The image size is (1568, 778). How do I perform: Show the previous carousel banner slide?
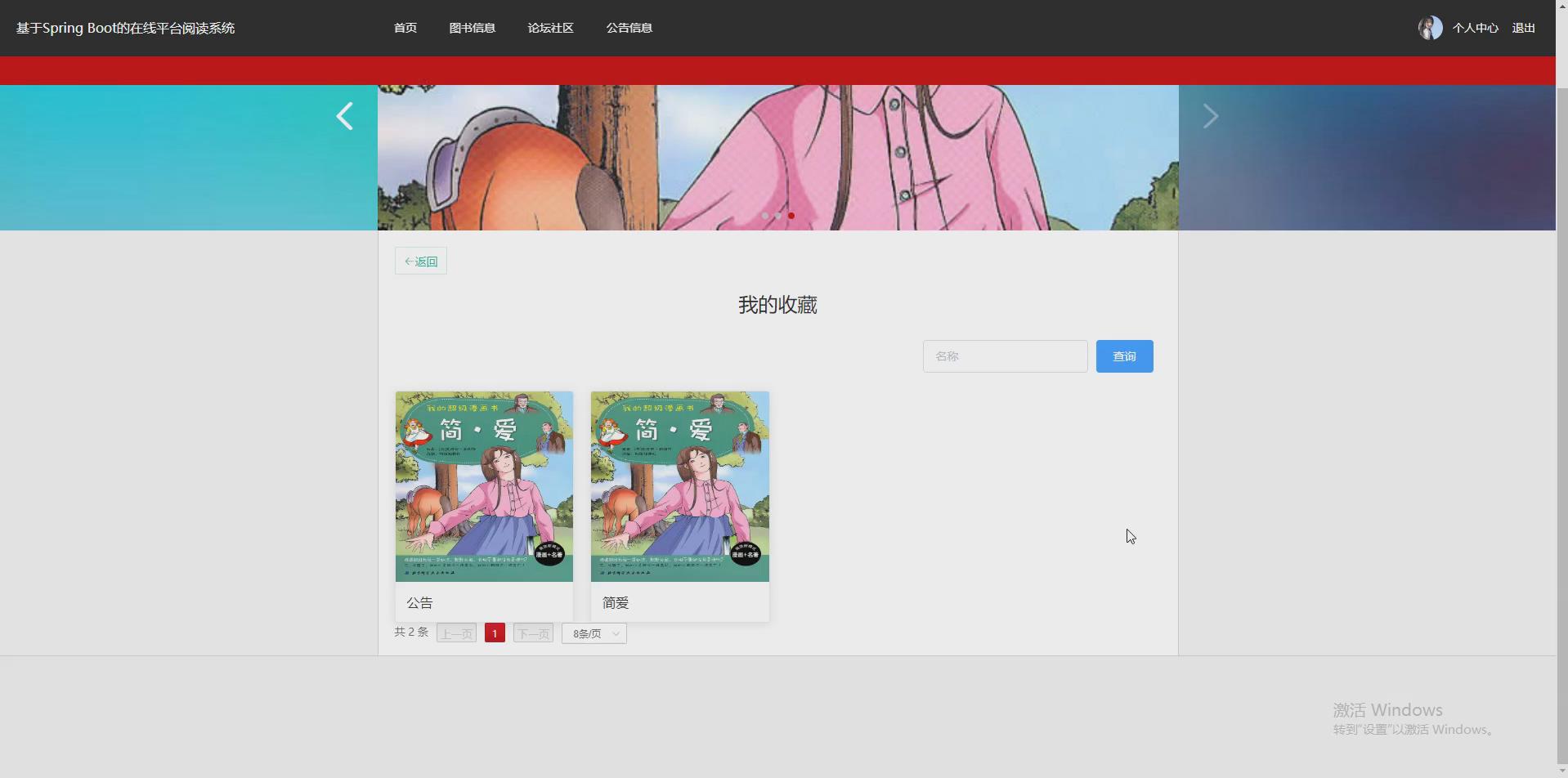345,116
